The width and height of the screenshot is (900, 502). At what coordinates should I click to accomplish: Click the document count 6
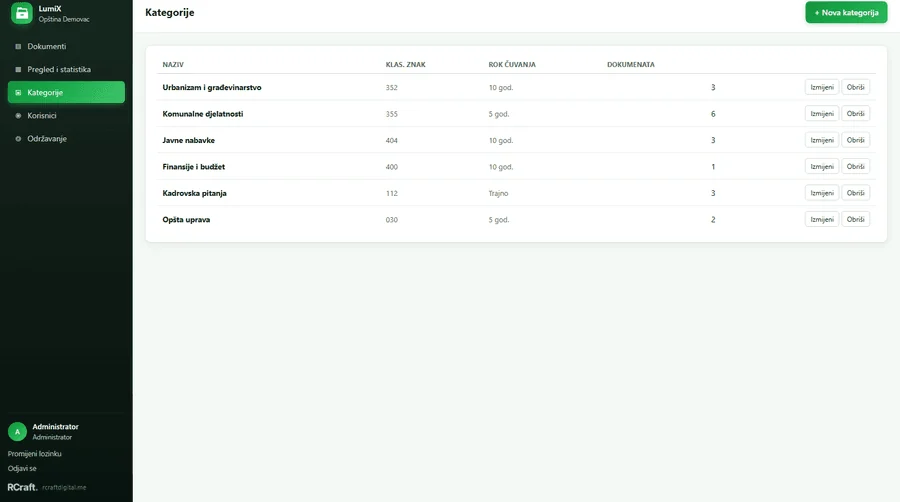click(713, 114)
